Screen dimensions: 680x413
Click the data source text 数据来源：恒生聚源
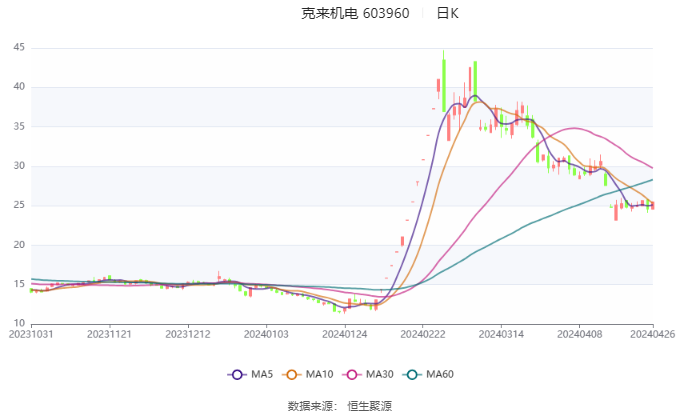tap(340, 406)
